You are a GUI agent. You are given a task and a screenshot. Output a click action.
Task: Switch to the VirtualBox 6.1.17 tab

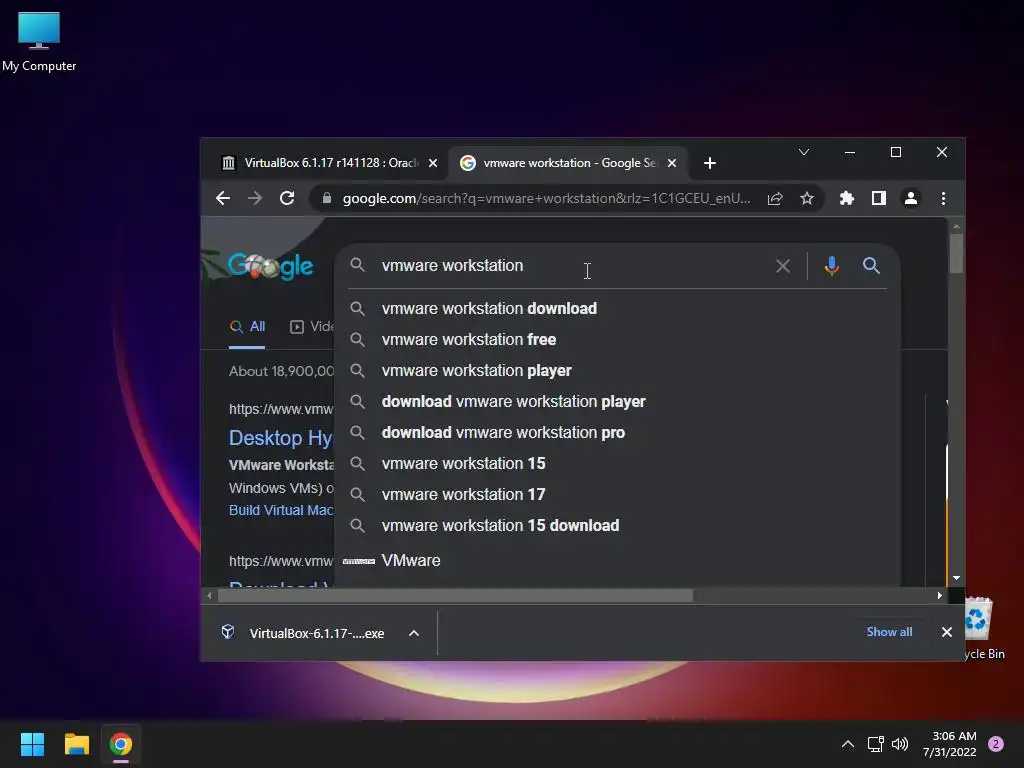[328, 163]
